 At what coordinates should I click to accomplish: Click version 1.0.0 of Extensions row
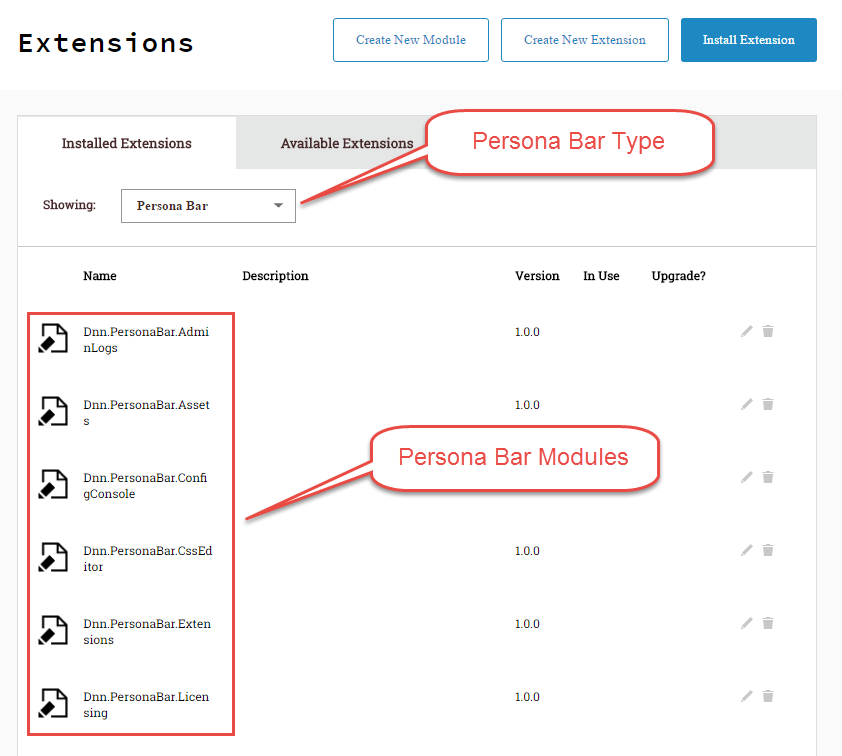527,624
